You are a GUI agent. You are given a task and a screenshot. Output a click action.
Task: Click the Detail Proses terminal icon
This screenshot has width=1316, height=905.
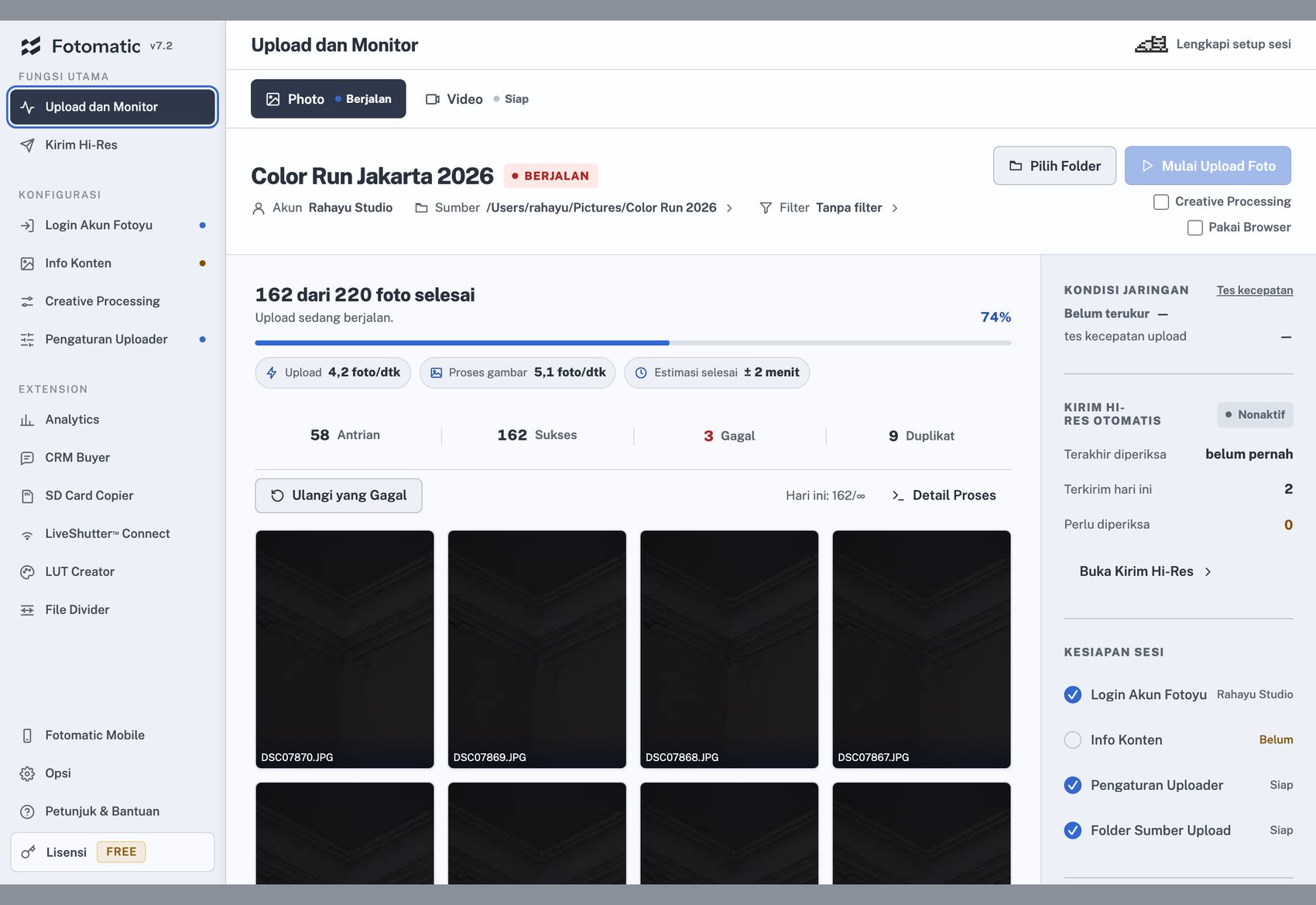(x=898, y=495)
